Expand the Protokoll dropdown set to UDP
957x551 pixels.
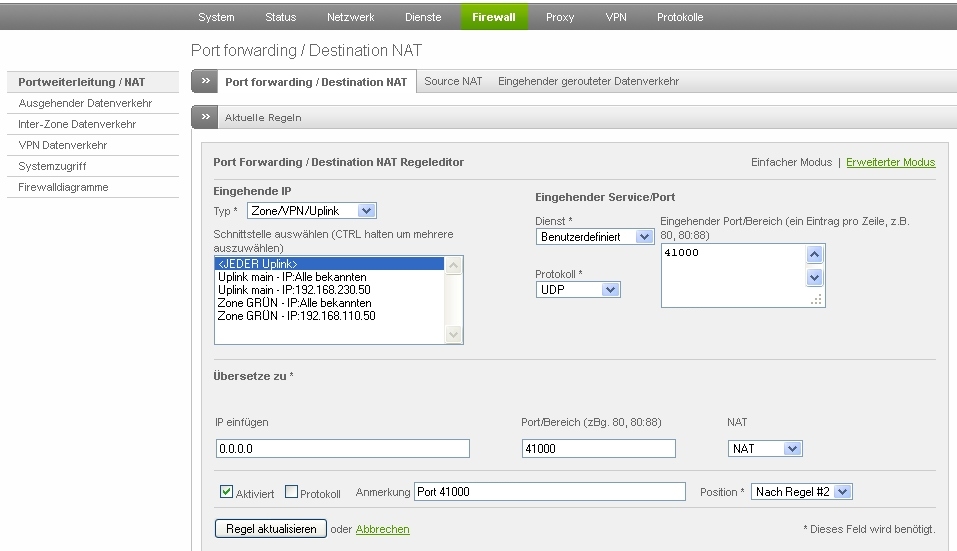[x=578, y=289]
